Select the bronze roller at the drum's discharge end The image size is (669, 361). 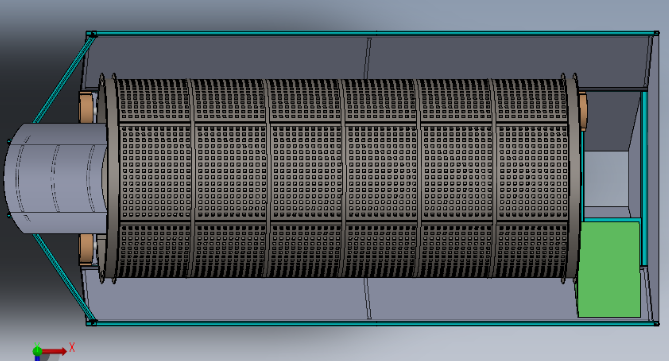click(582, 111)
